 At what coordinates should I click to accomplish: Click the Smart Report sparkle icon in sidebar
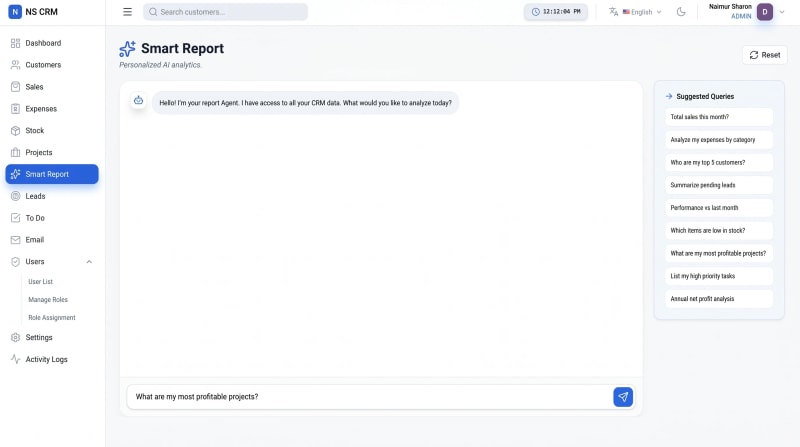coord(15,174)
